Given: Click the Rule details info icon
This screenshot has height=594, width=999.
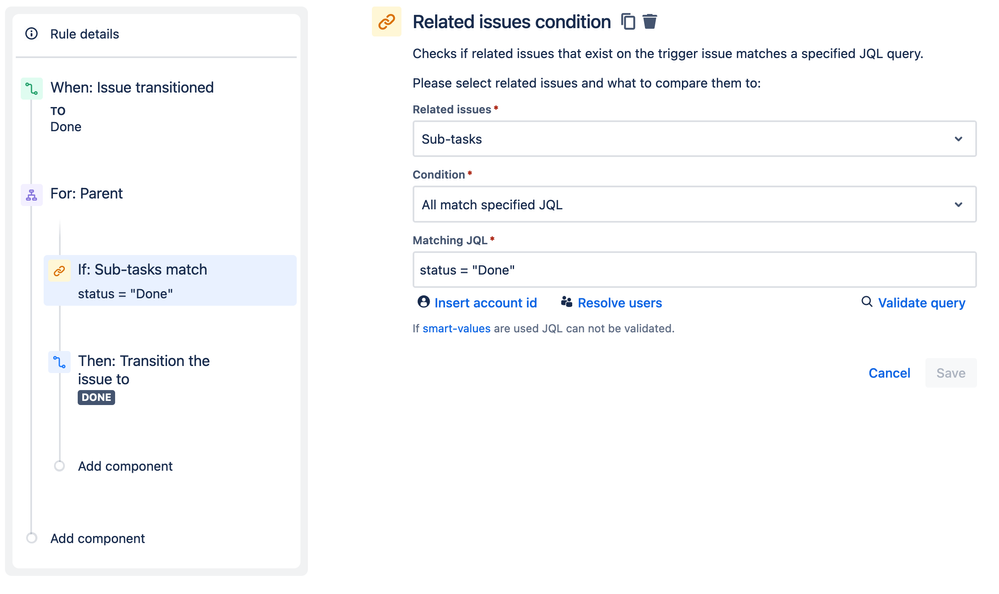Looking at the screenshot, I should [31, 34].
